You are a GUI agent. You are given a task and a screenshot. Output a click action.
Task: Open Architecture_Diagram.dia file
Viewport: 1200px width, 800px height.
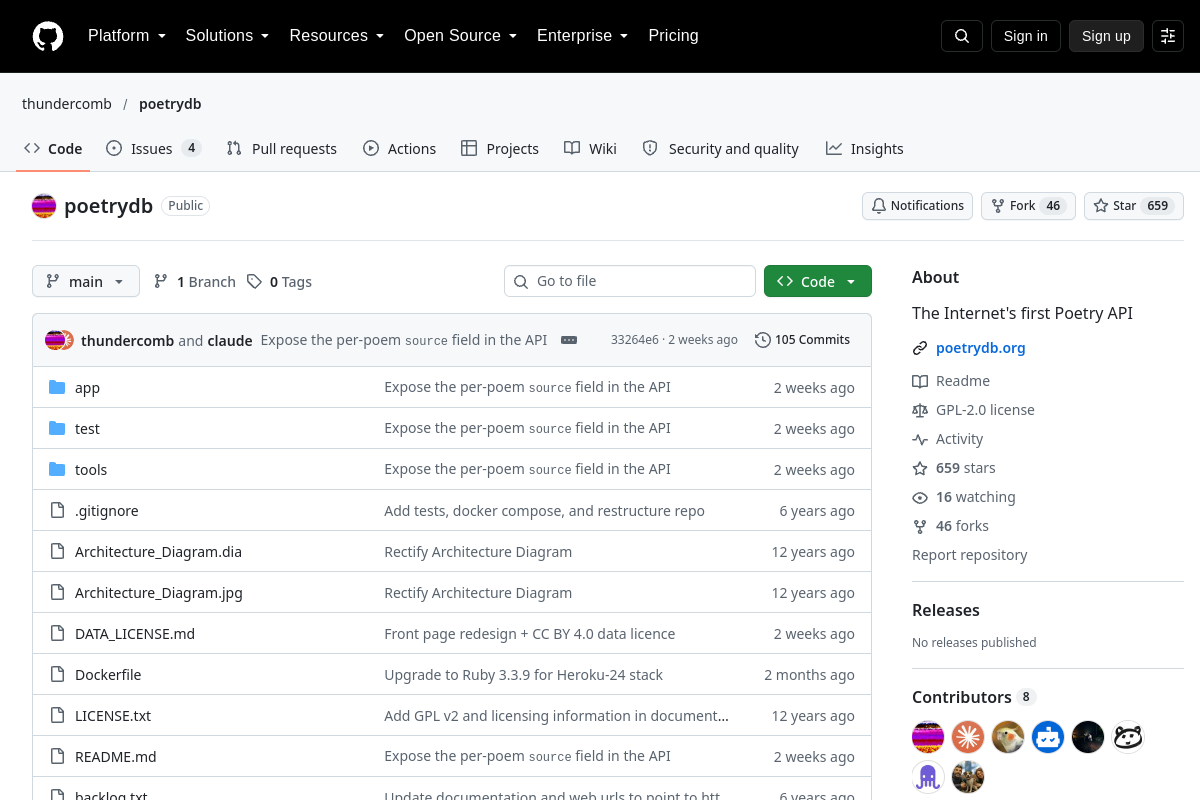click(158, 552)
